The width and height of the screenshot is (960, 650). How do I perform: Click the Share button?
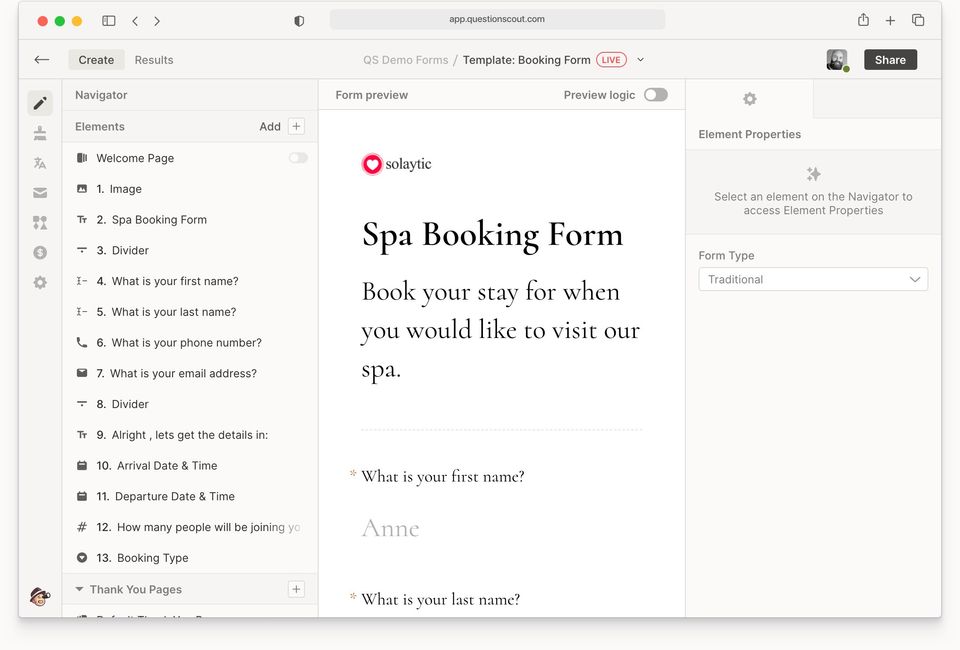coord(890,60)
